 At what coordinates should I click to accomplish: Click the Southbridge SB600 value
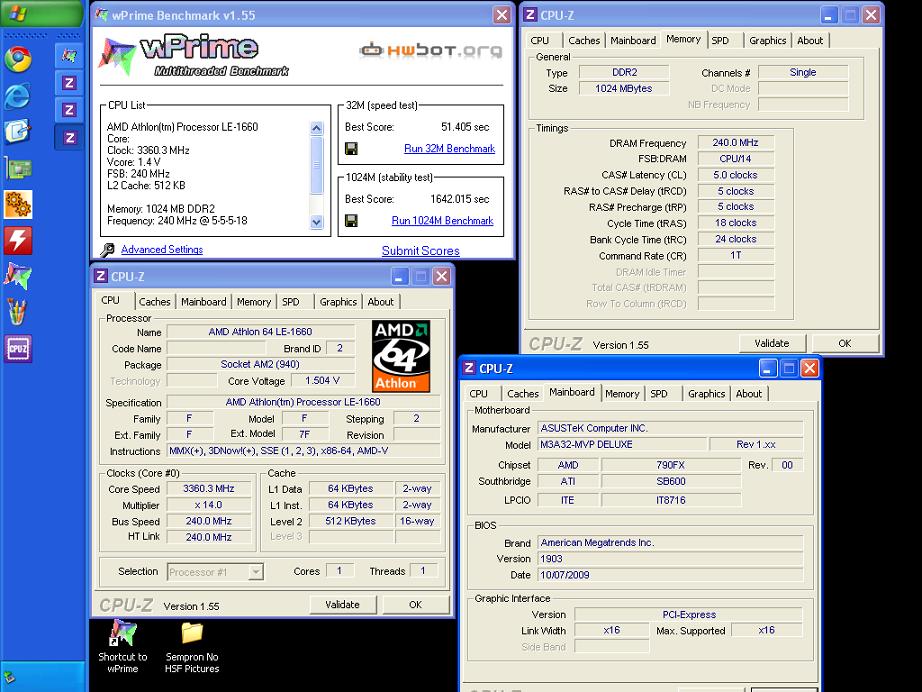[x=670, y=482]
